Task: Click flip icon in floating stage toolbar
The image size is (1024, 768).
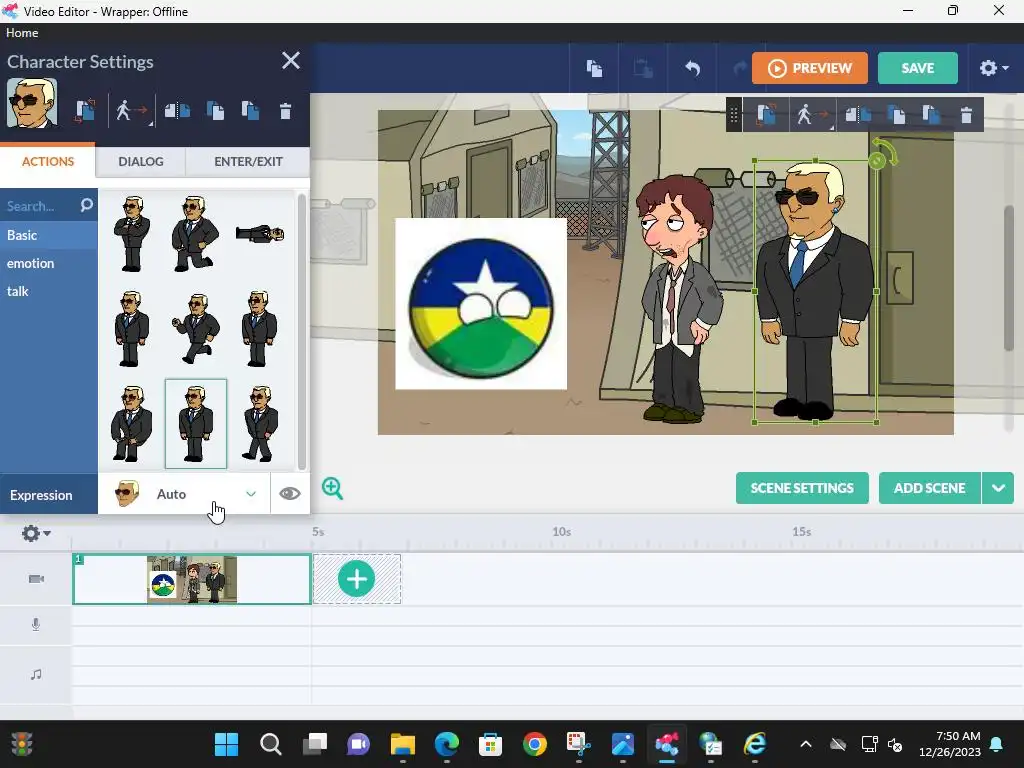Action: (857, 115)
